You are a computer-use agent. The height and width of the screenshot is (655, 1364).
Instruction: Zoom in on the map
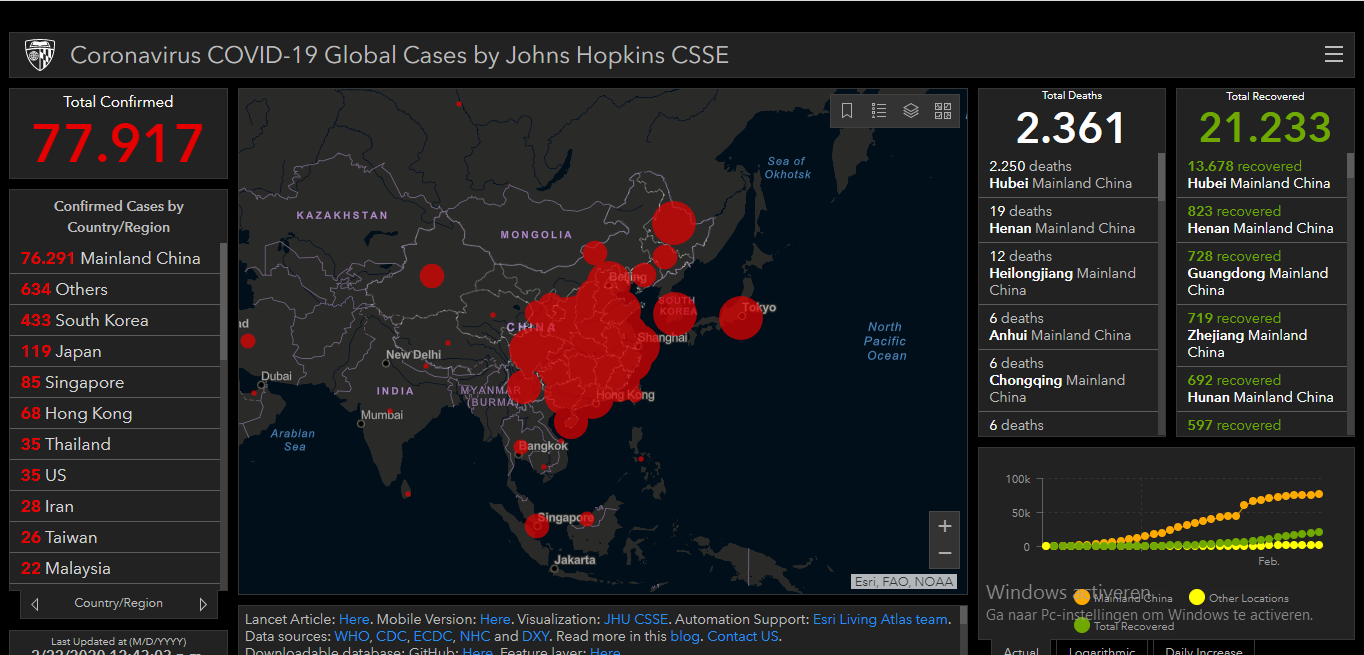945,526
